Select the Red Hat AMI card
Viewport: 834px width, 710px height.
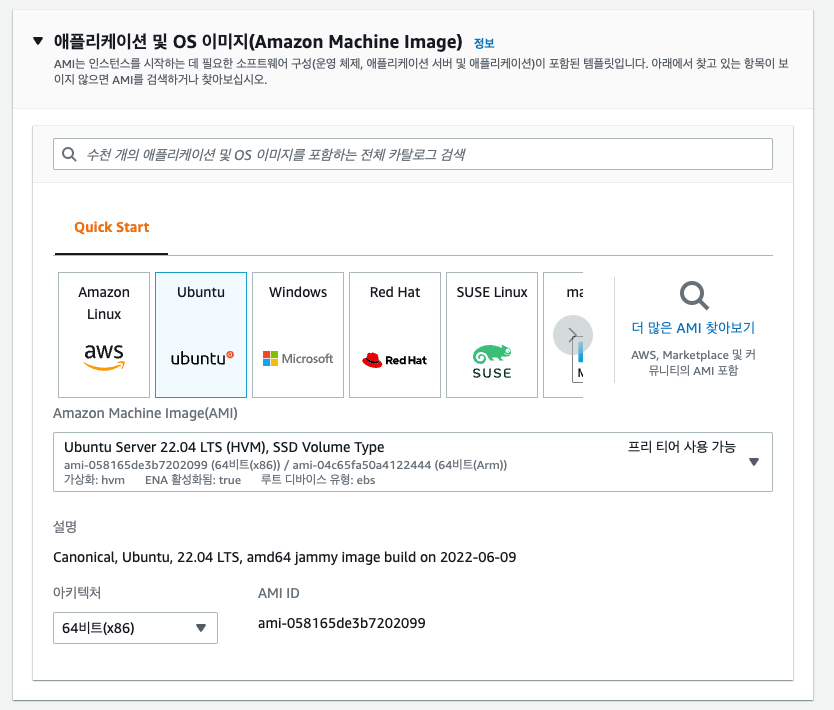395,335
